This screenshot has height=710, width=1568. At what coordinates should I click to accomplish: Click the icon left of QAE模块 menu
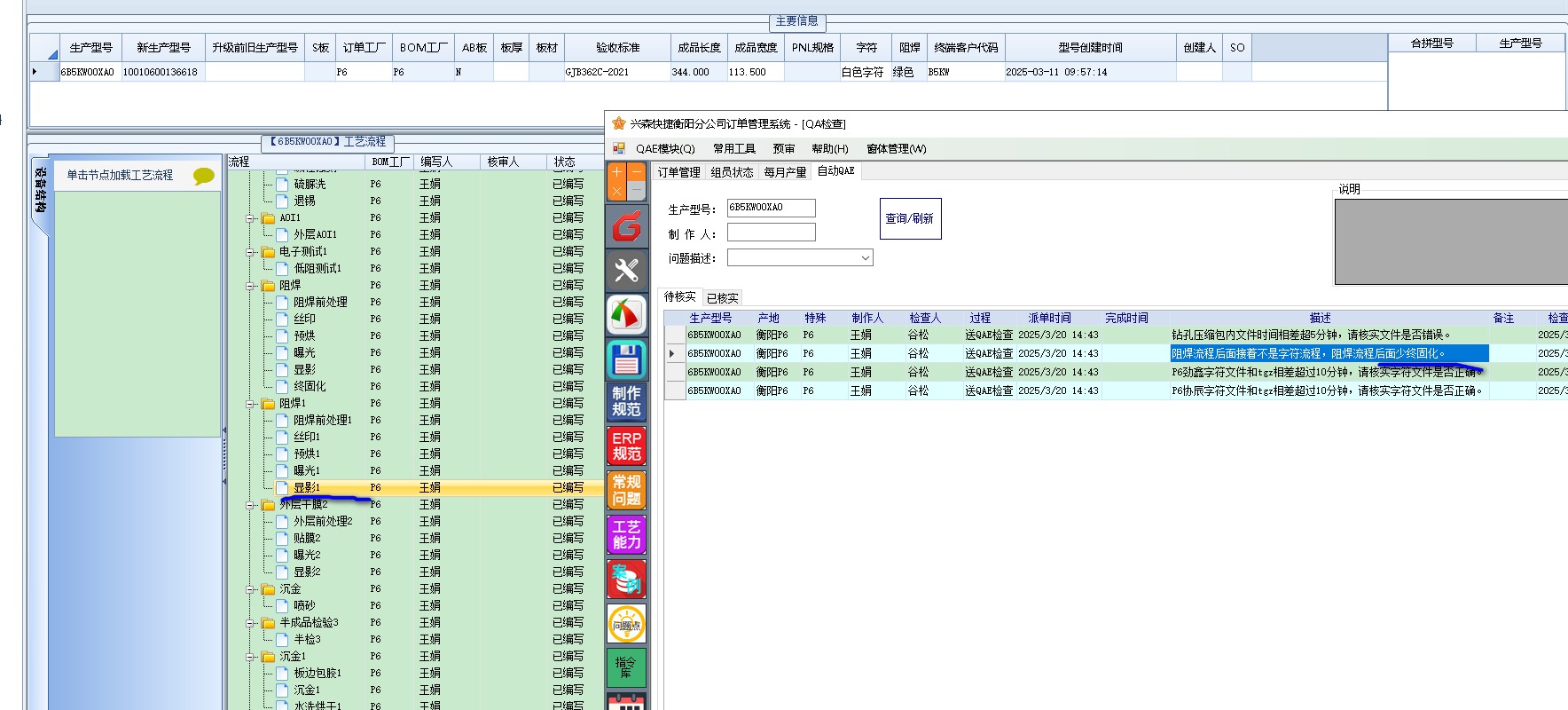(x=619, y=148)
